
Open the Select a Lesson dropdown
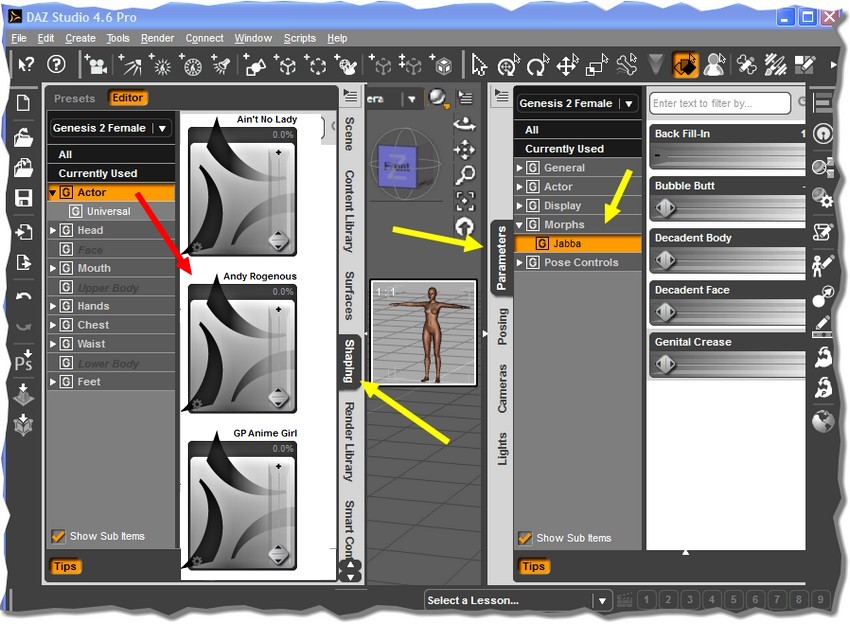tap(518, 600)
